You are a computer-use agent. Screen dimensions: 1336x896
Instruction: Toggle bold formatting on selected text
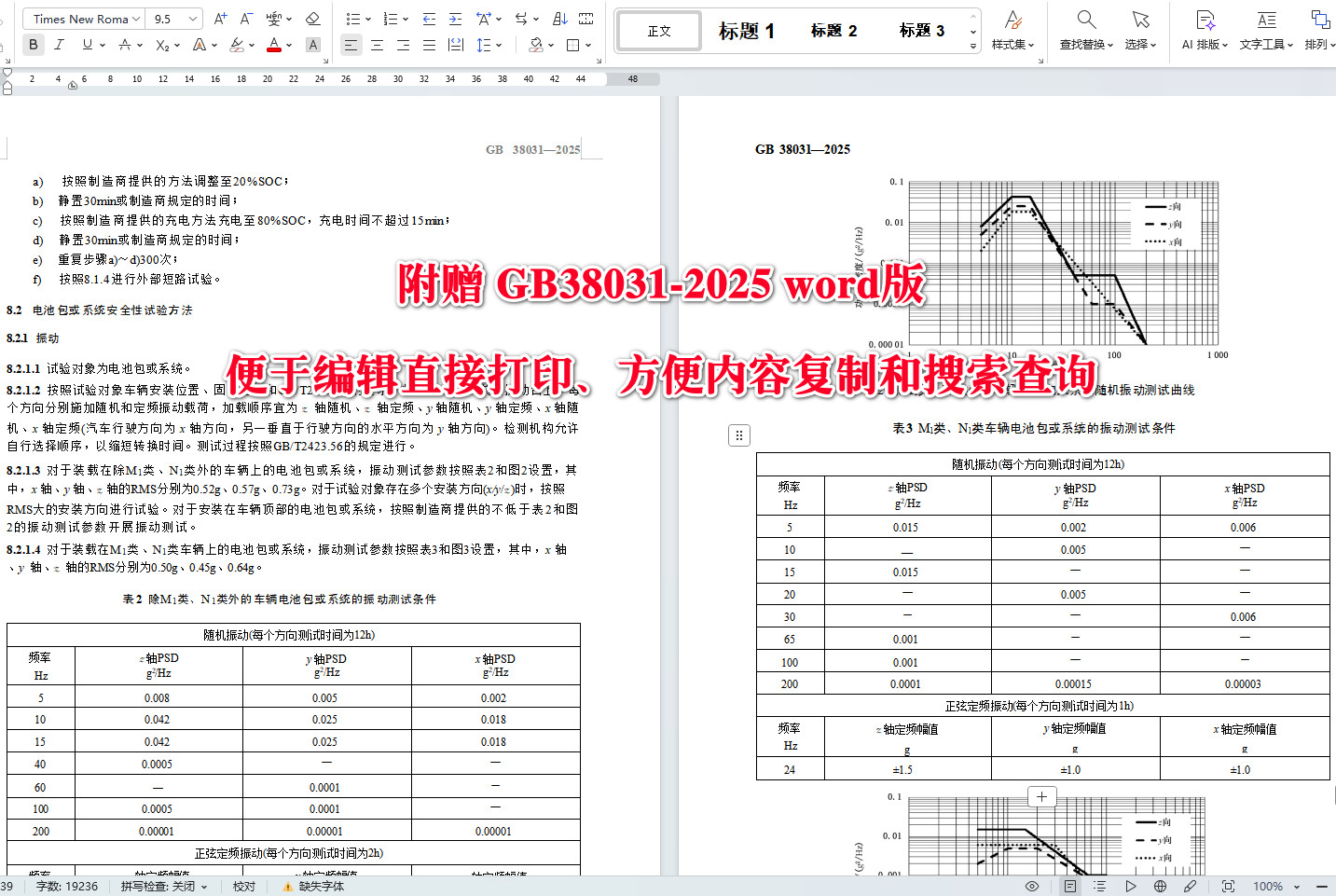34,44
